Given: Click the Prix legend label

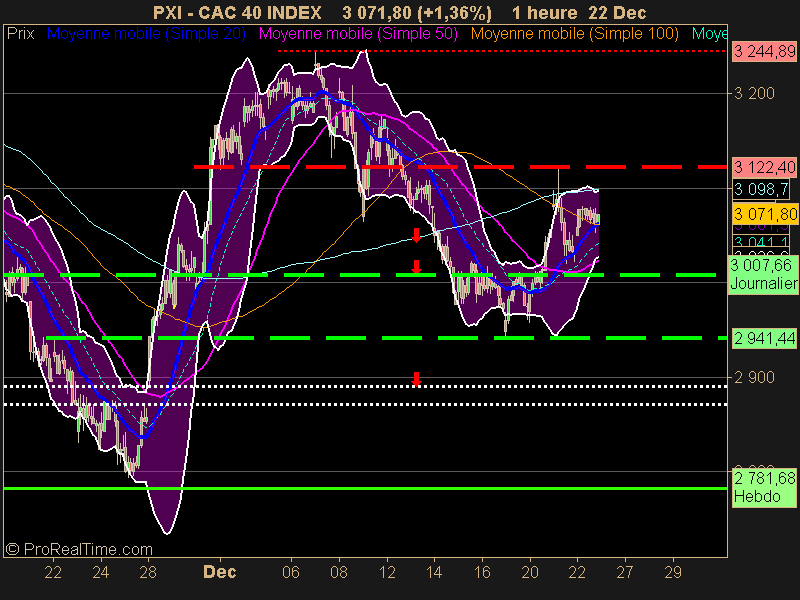Looking at the screenshot, I should (x=20, y=34).
